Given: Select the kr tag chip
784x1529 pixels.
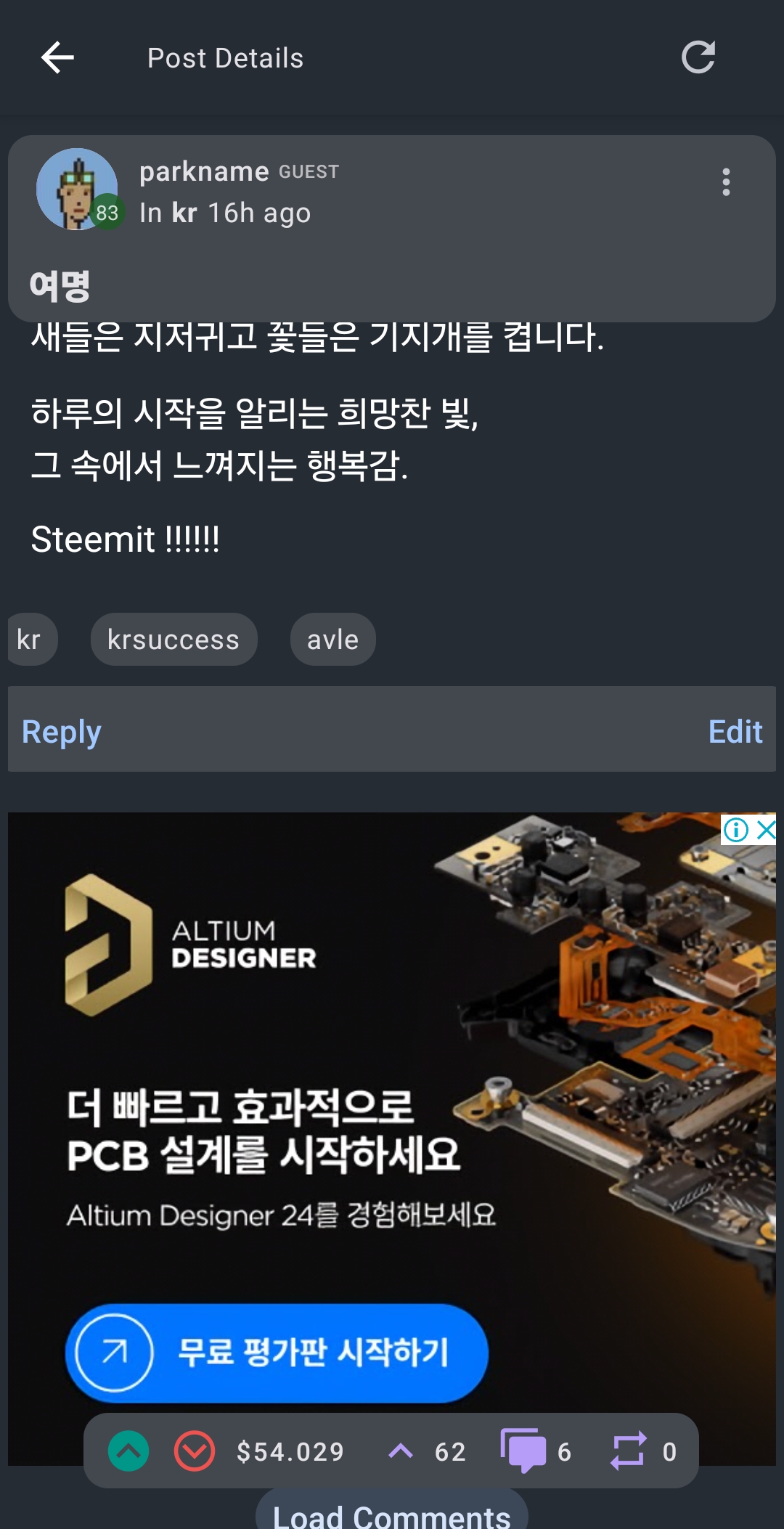Looking at the screenshot, I should (x=30, y=640).
